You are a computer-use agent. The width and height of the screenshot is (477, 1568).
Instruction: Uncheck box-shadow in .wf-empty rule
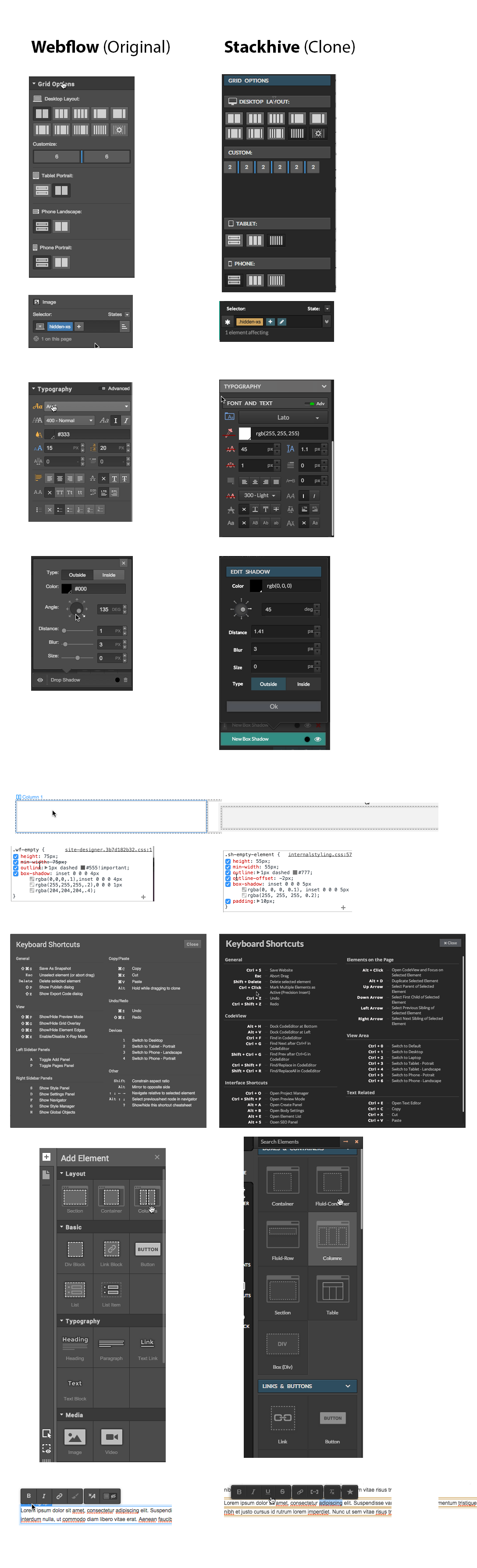point(16,873)
